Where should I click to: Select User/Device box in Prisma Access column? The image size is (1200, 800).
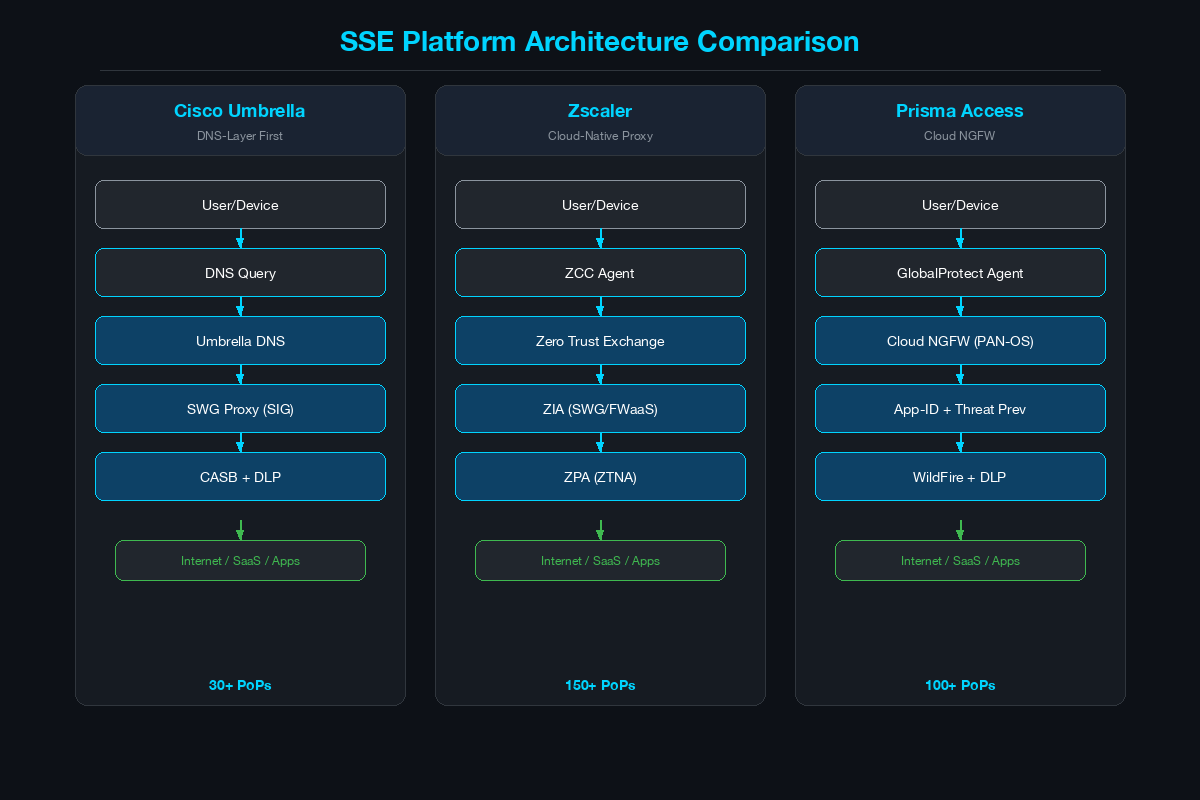tap(960, 205)
